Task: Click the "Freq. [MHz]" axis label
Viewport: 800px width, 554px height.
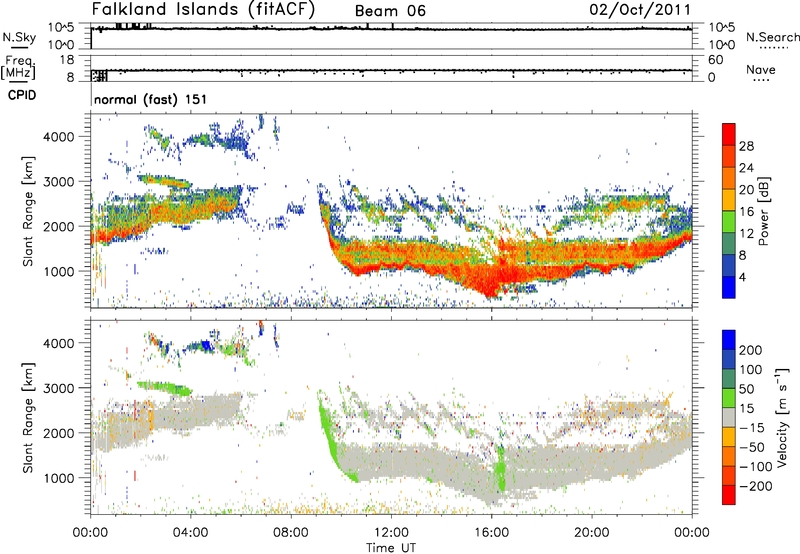Action: pyautogui.click(x=19, y=67)
